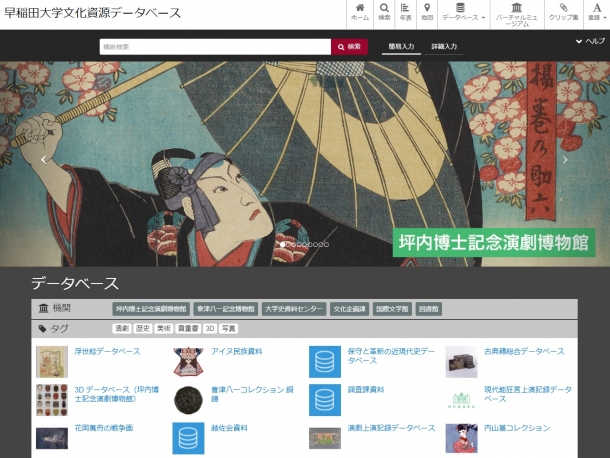This screenshot has height=458, width=610.
Task: Click bronze mirror thumbnail
Action: [x=188, y=400]
